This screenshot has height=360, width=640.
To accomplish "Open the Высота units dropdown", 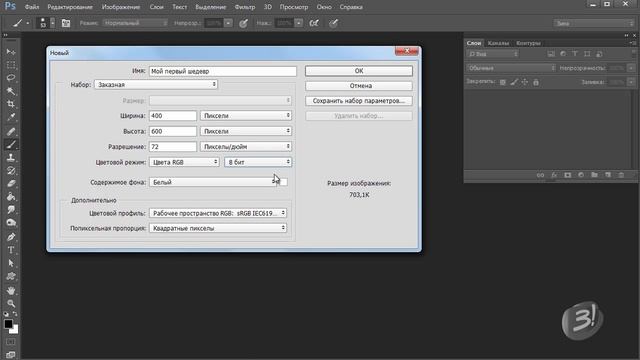I will pyautogui.click(x=246, y=131).
